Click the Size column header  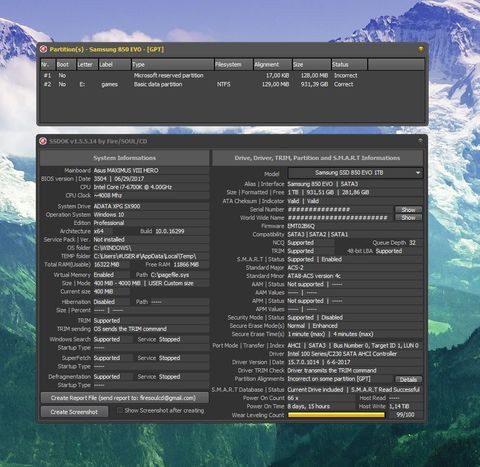311,65
